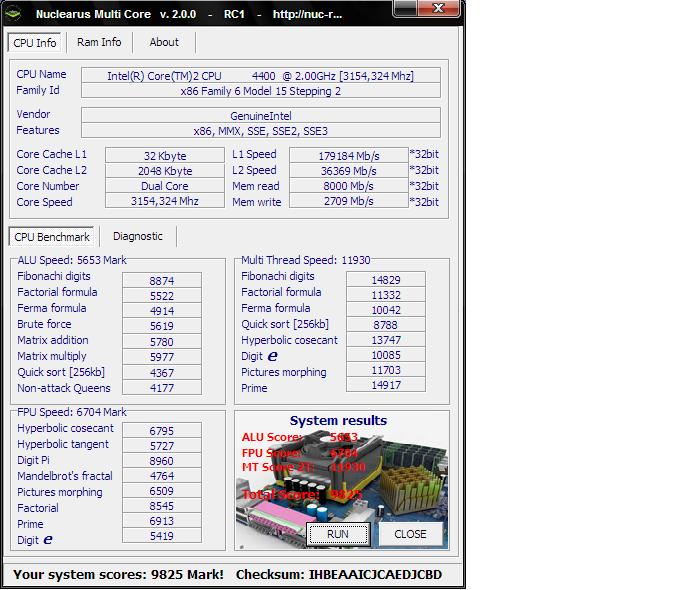Screen dimensions: 700x590
Task: Click the Multi Thread Speed: 11930 label
Action: 306,260
